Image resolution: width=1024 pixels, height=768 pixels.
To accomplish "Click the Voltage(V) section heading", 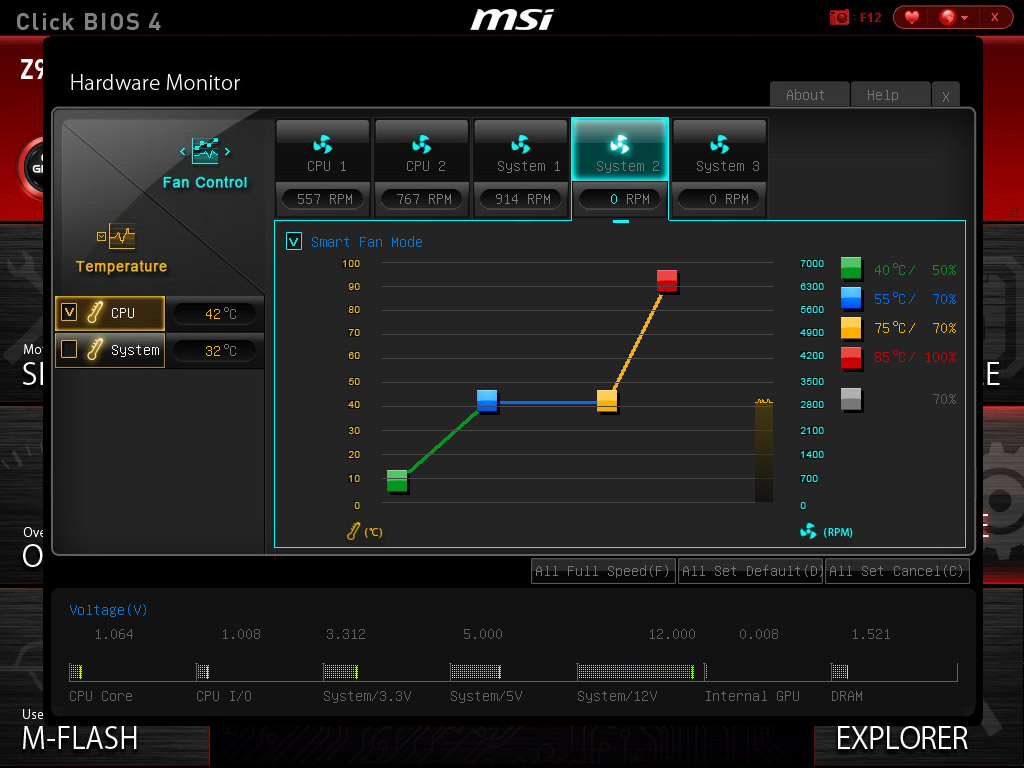I will point(108,610).
